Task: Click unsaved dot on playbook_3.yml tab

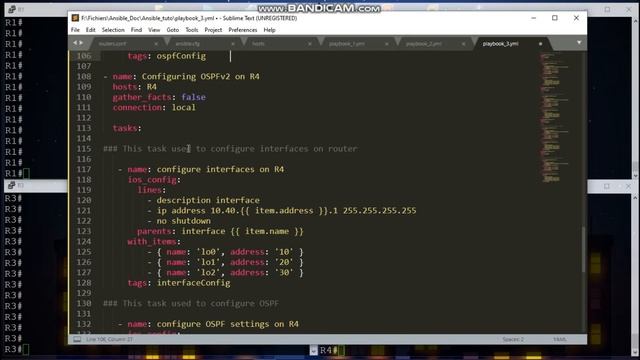Action: 540,44
